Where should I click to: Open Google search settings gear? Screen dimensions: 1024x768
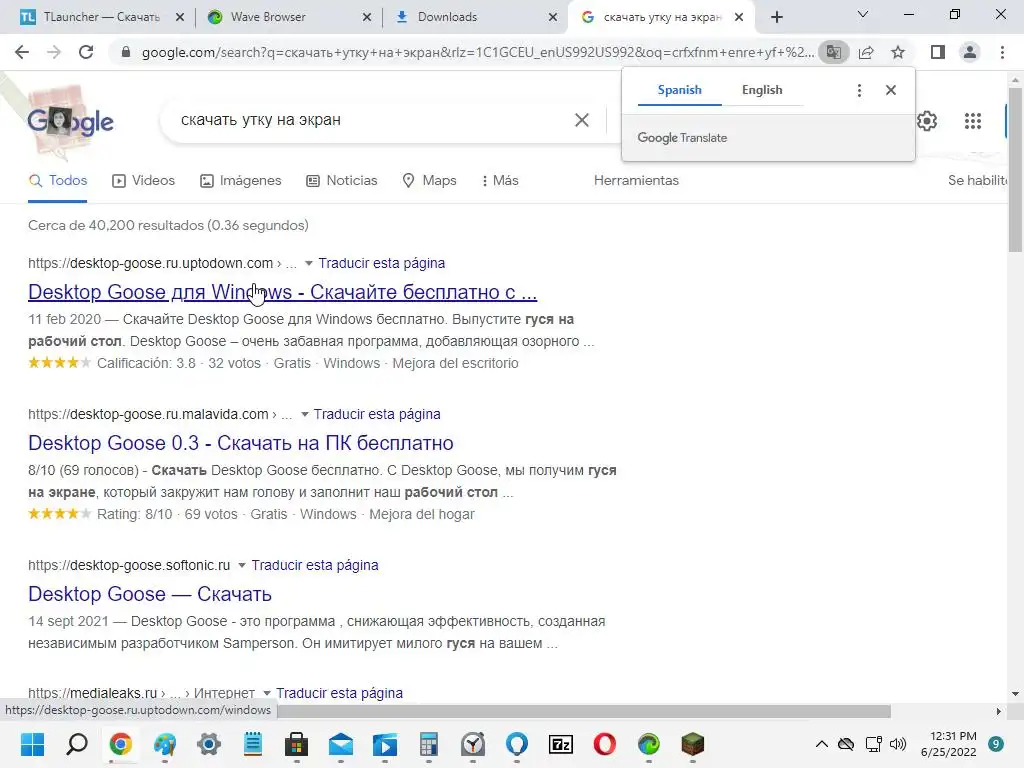(927, 121)
